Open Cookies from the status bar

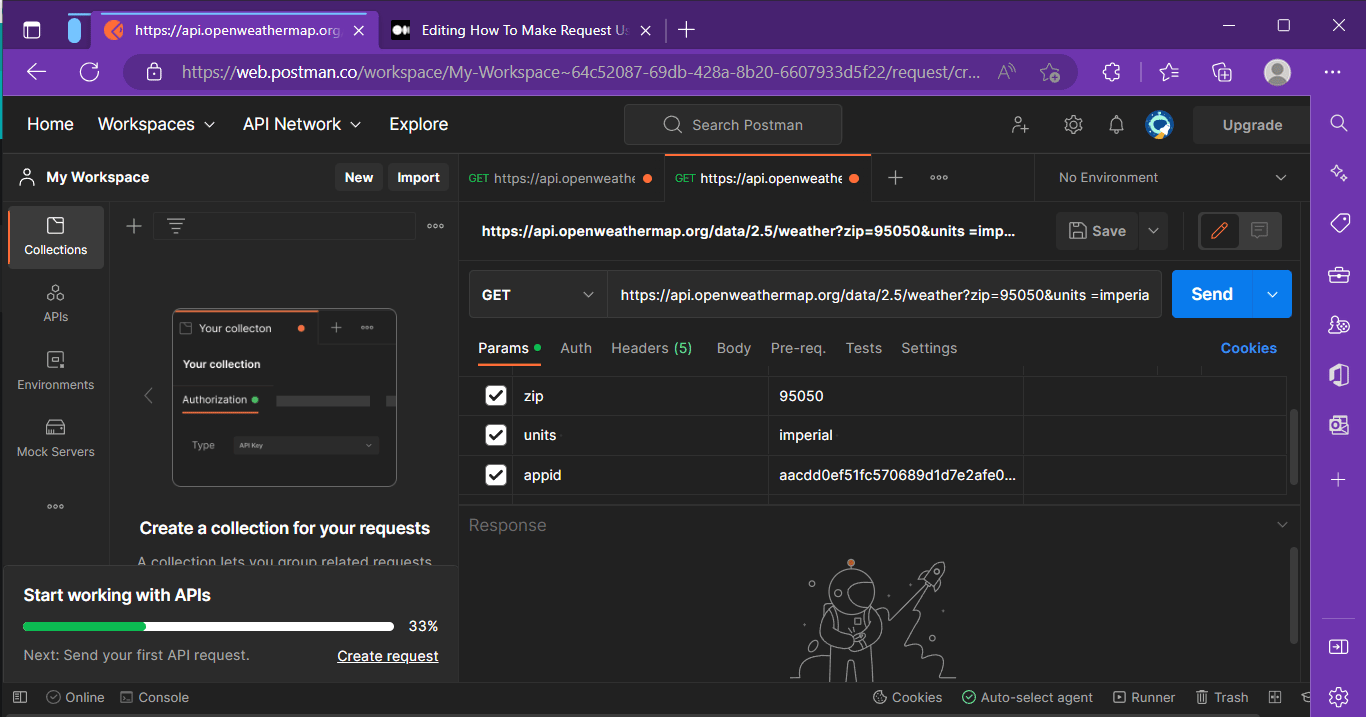[x=907, y=697]
